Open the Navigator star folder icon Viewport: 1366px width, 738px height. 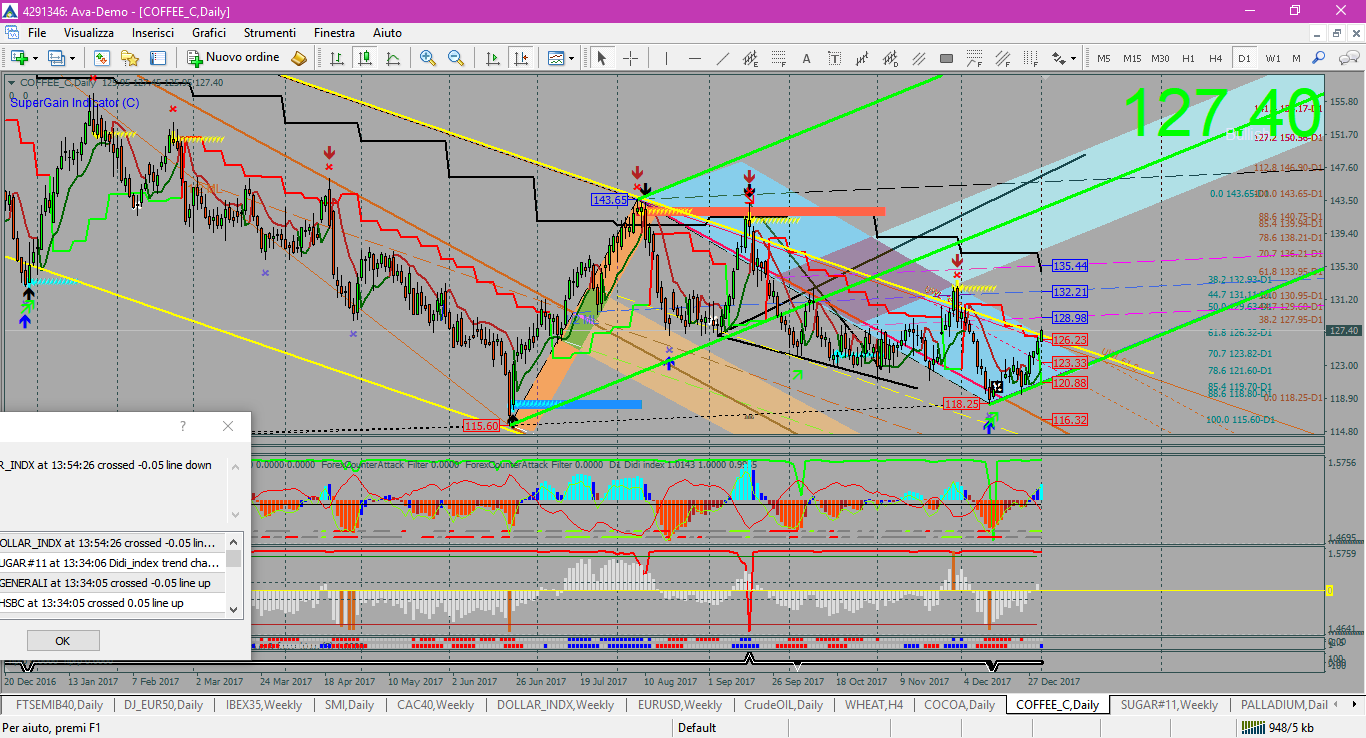(128, 58)
